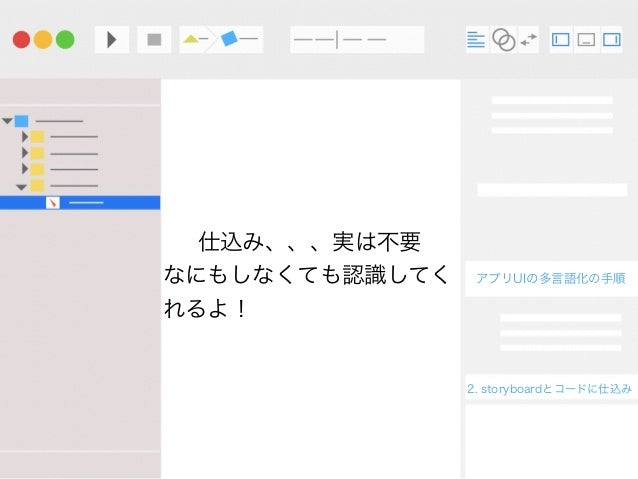
Task: Select the blue device destination in the scheme bar
Action: click(x=239, y=39)
